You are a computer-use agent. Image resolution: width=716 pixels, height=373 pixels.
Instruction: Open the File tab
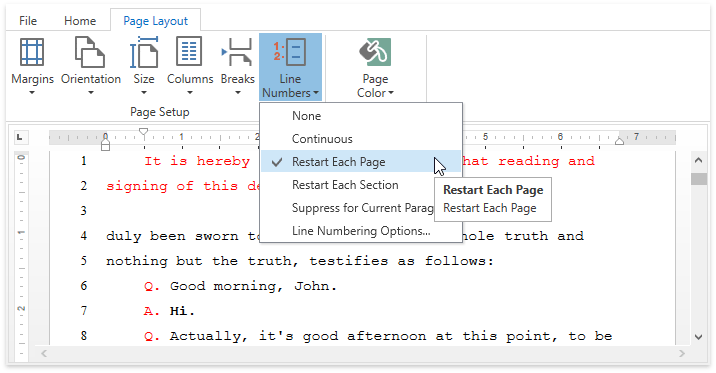[x=28, y=21]
